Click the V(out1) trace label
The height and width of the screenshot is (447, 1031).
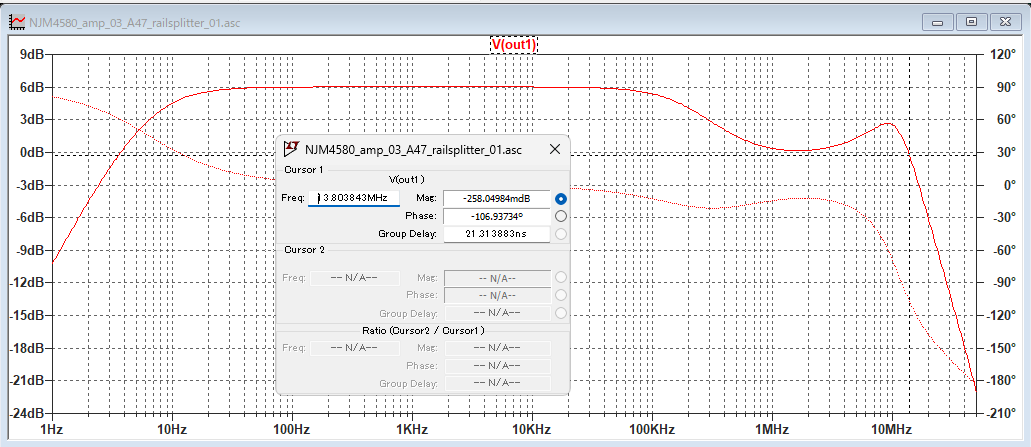point(514,45)
